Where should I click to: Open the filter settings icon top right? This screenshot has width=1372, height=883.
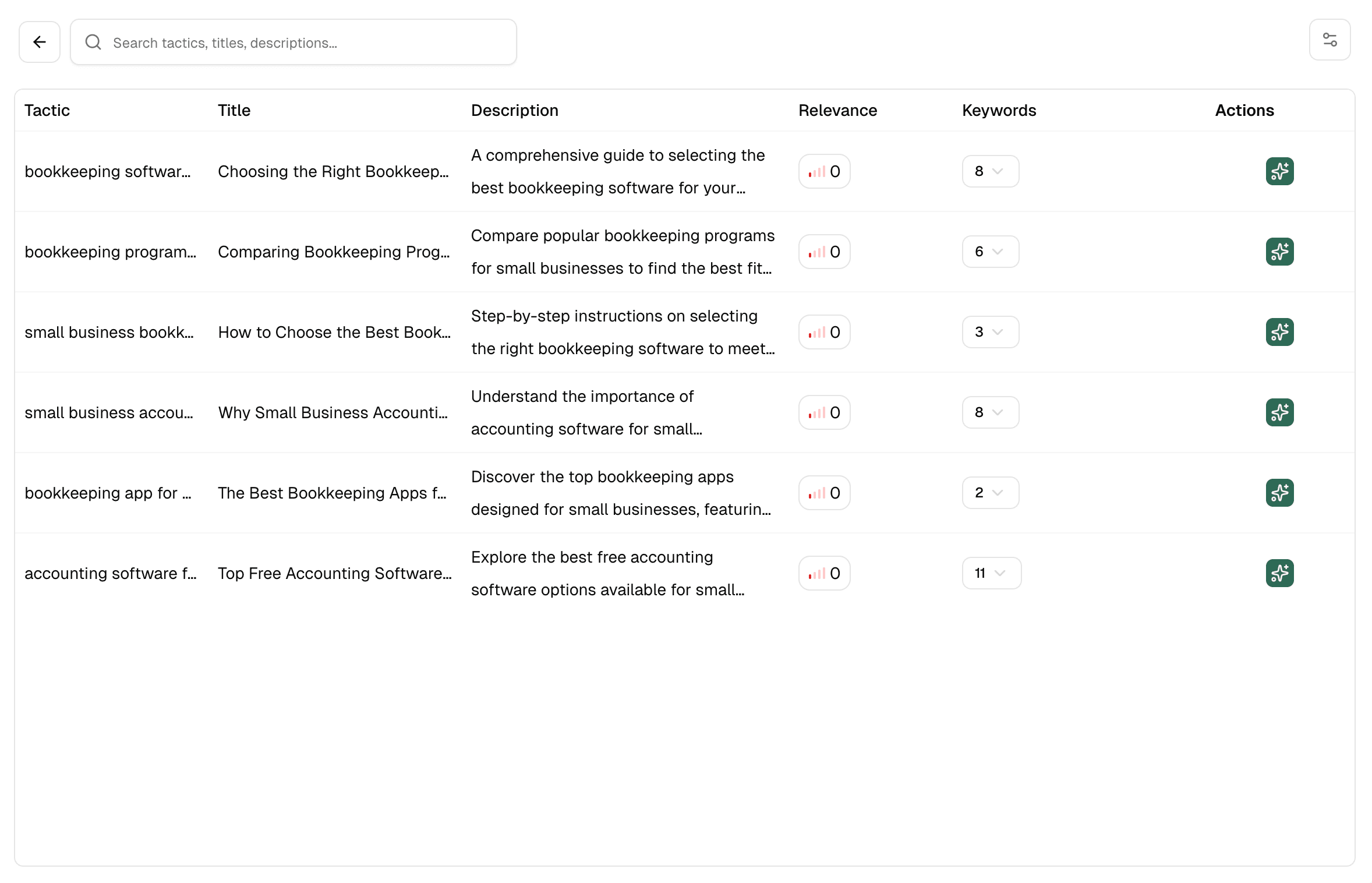pyautogui.click(x=1330, y=40)
